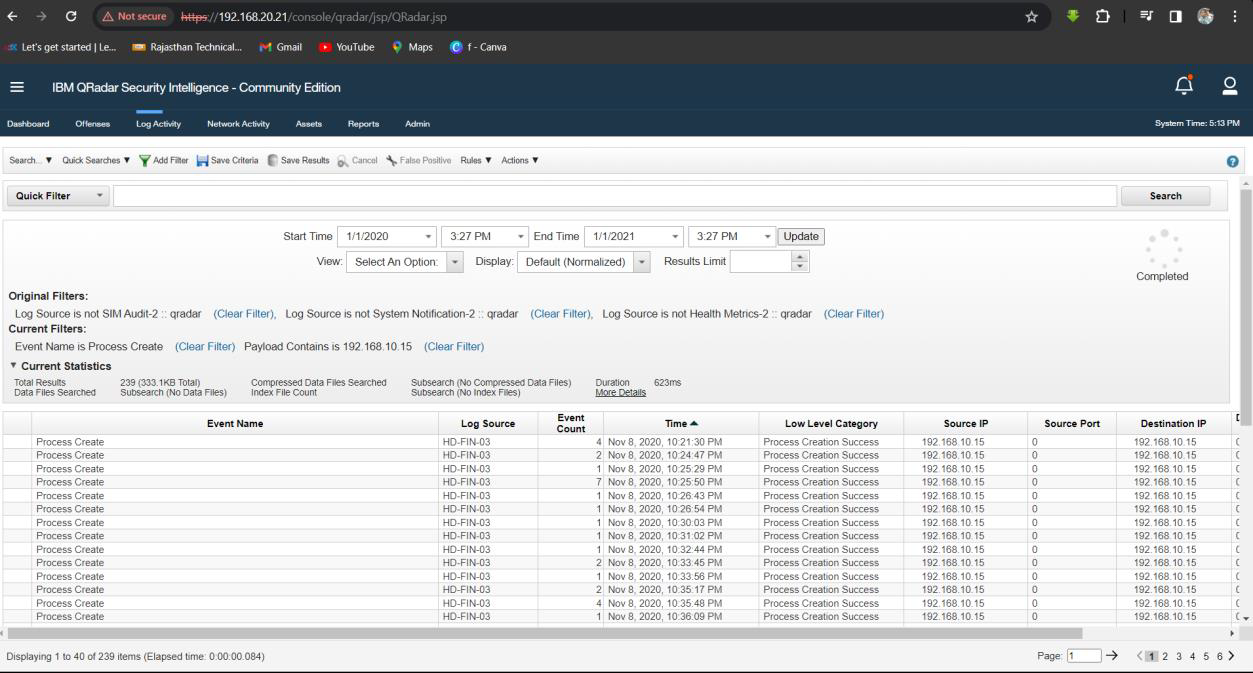Clear the Process Create event name filter
The height and width of the screenshot is (673, 1253).
[x=205, y=347]
